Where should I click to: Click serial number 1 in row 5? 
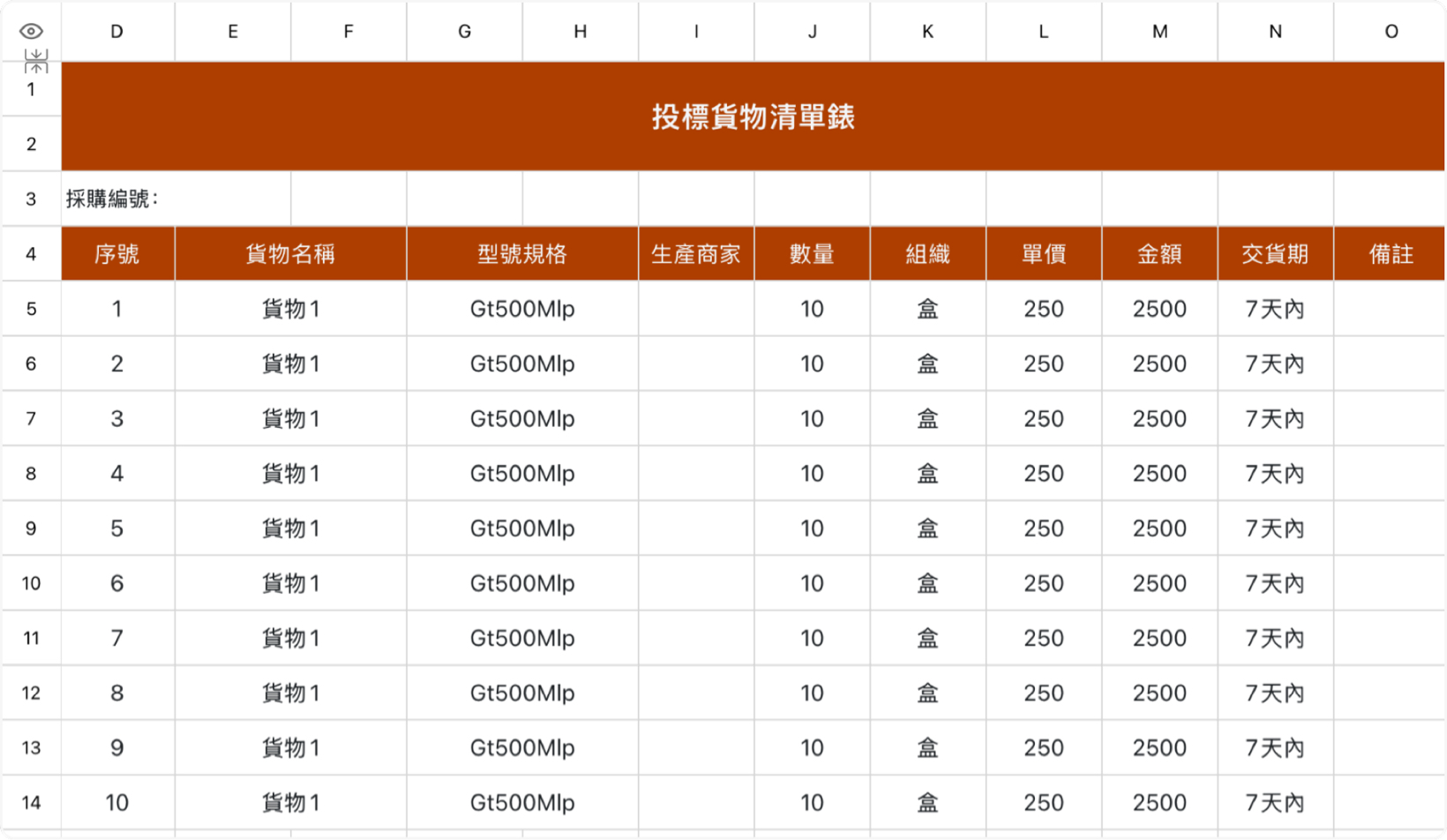tap(117, 309)
